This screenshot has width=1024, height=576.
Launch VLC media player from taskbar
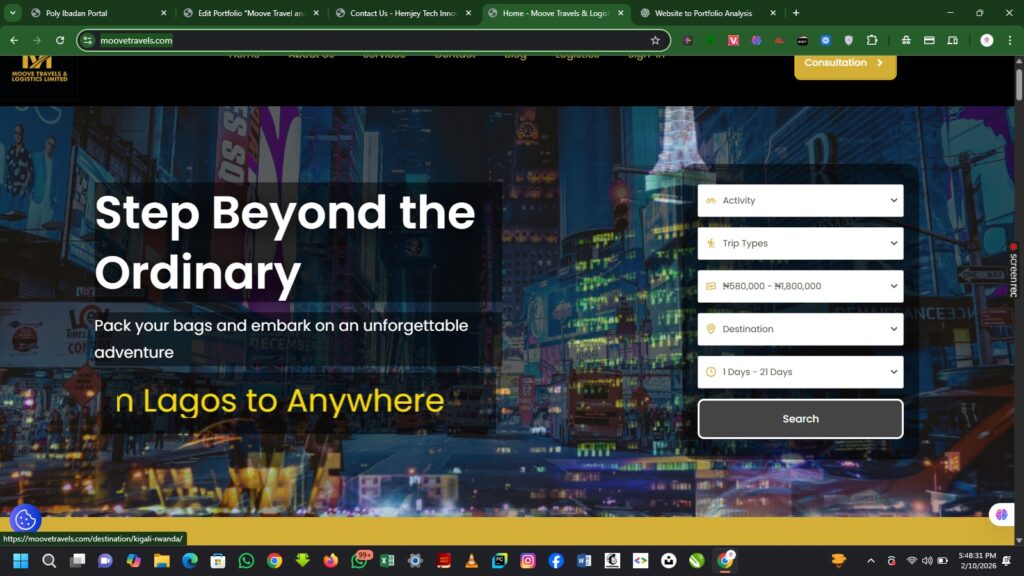point(471,561)
